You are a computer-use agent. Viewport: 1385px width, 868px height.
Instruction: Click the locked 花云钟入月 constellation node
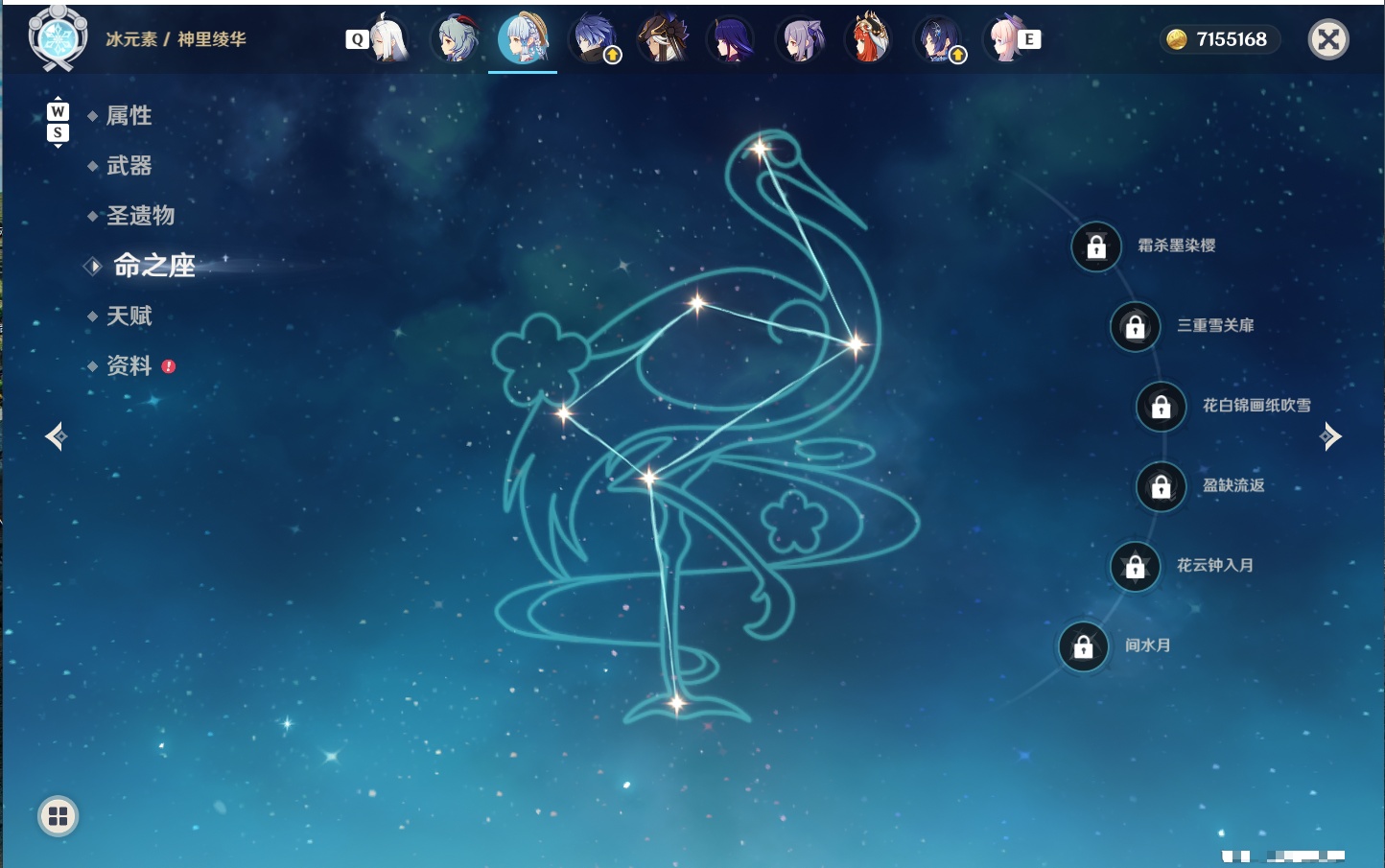click(1135, 566)
